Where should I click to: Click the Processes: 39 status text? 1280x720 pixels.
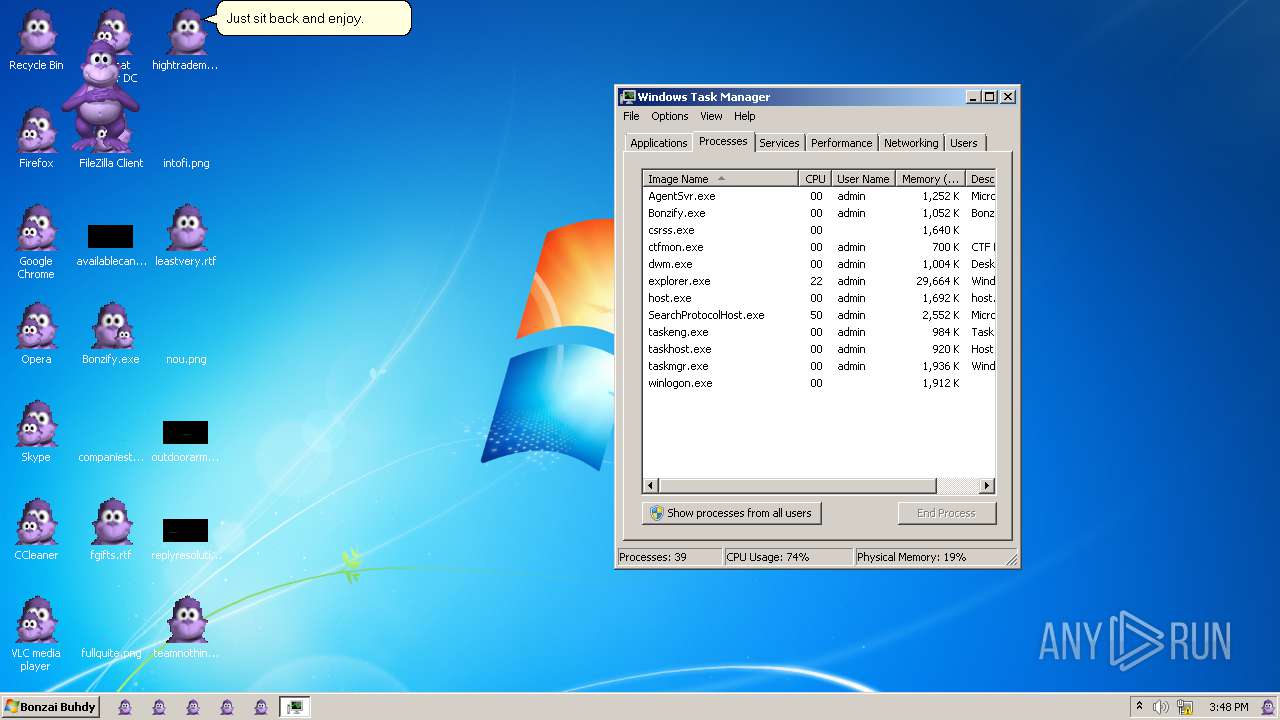[653, 557]
